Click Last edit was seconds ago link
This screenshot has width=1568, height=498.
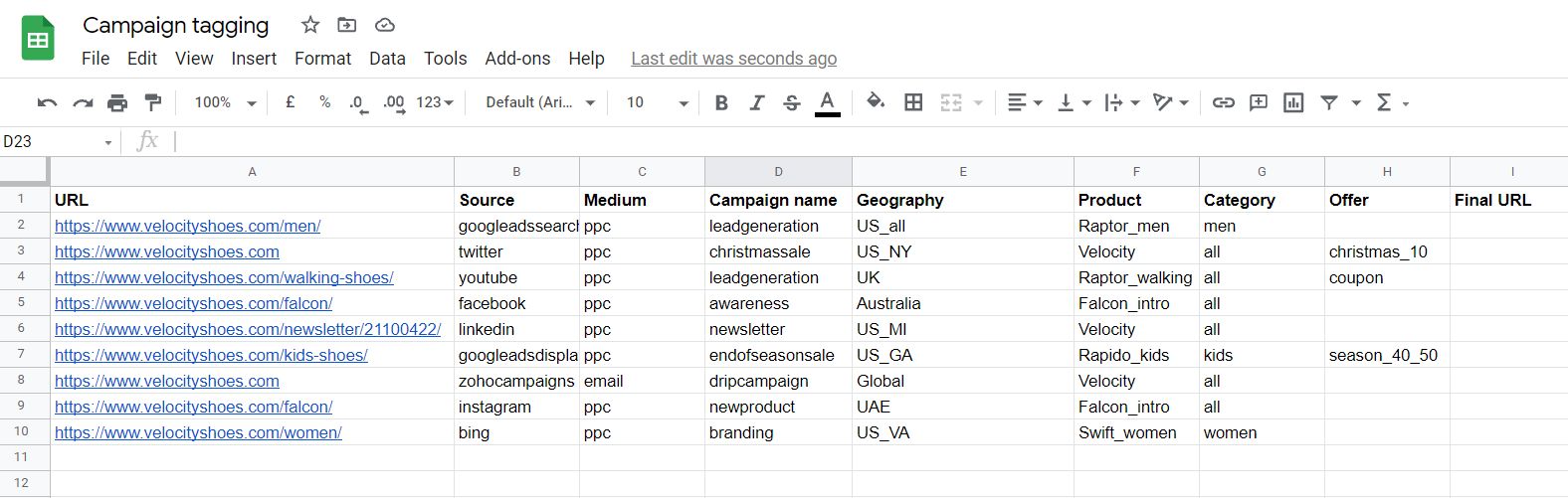[733, 59]
